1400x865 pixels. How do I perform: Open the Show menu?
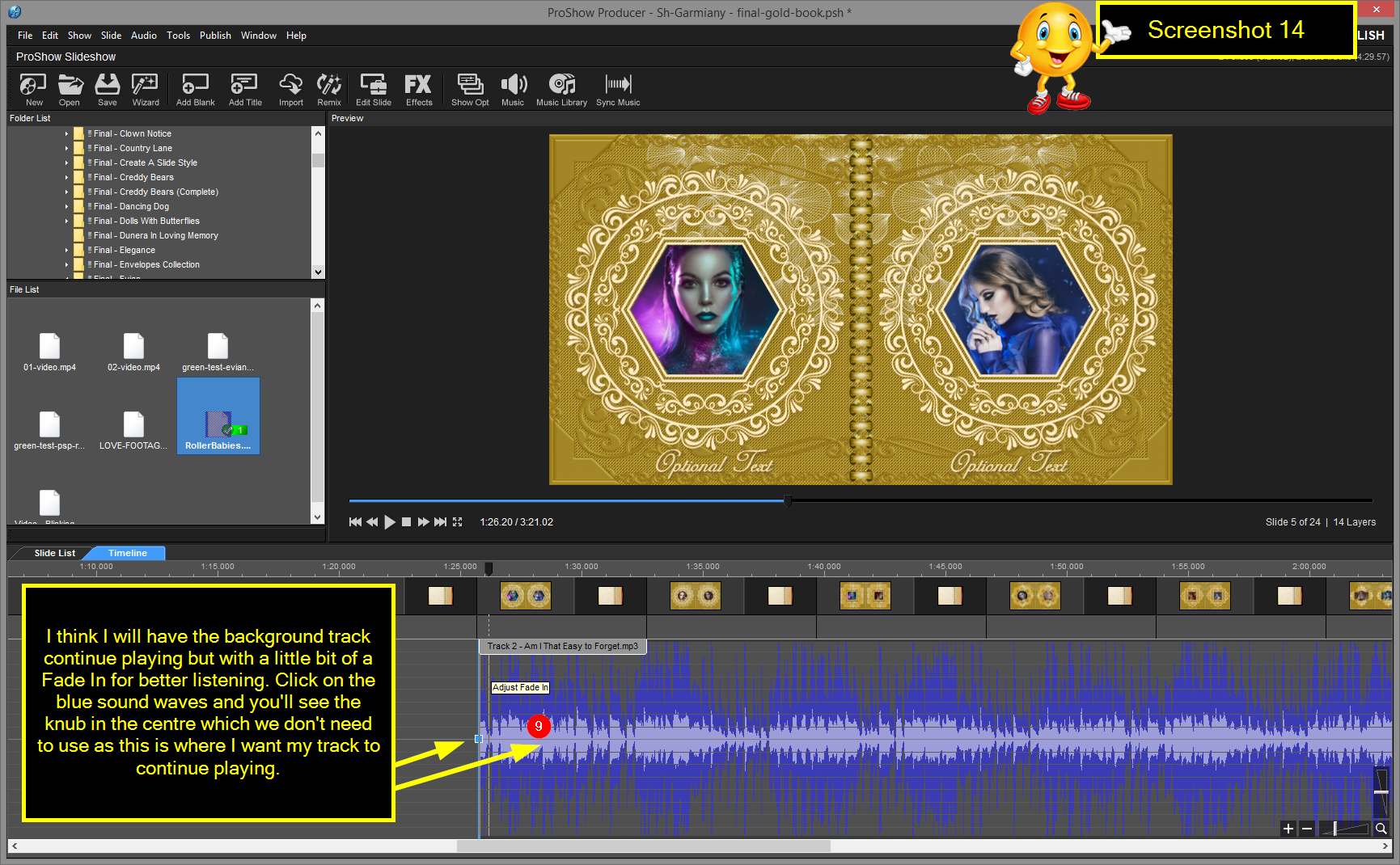tap(79, 36)
